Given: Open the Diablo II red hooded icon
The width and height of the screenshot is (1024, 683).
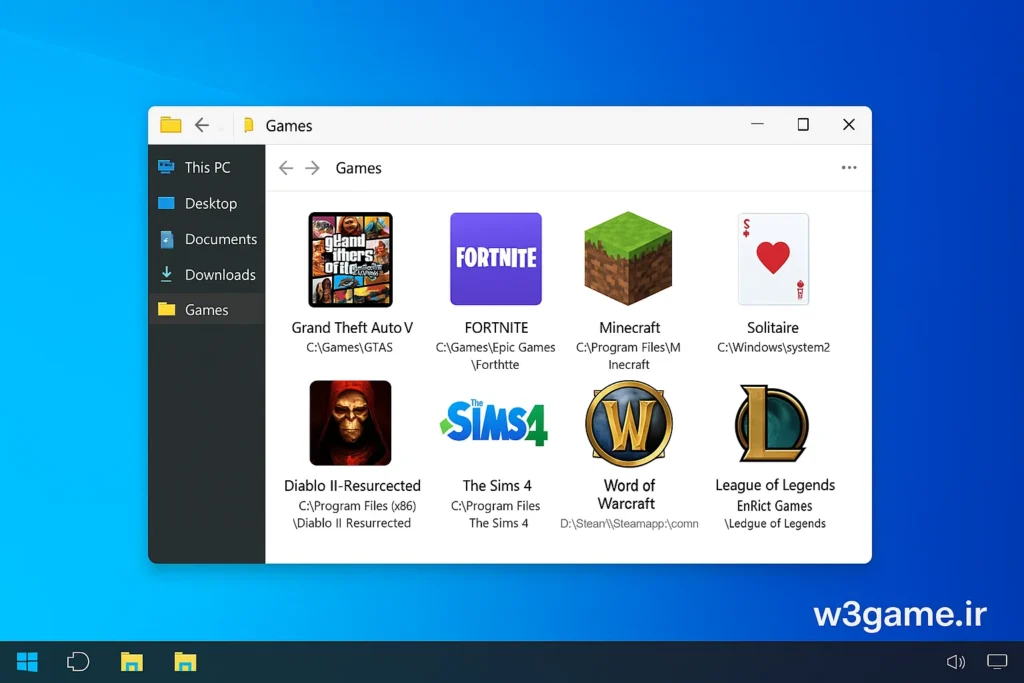Looking at the screenshot, I should tap(351, 423).
